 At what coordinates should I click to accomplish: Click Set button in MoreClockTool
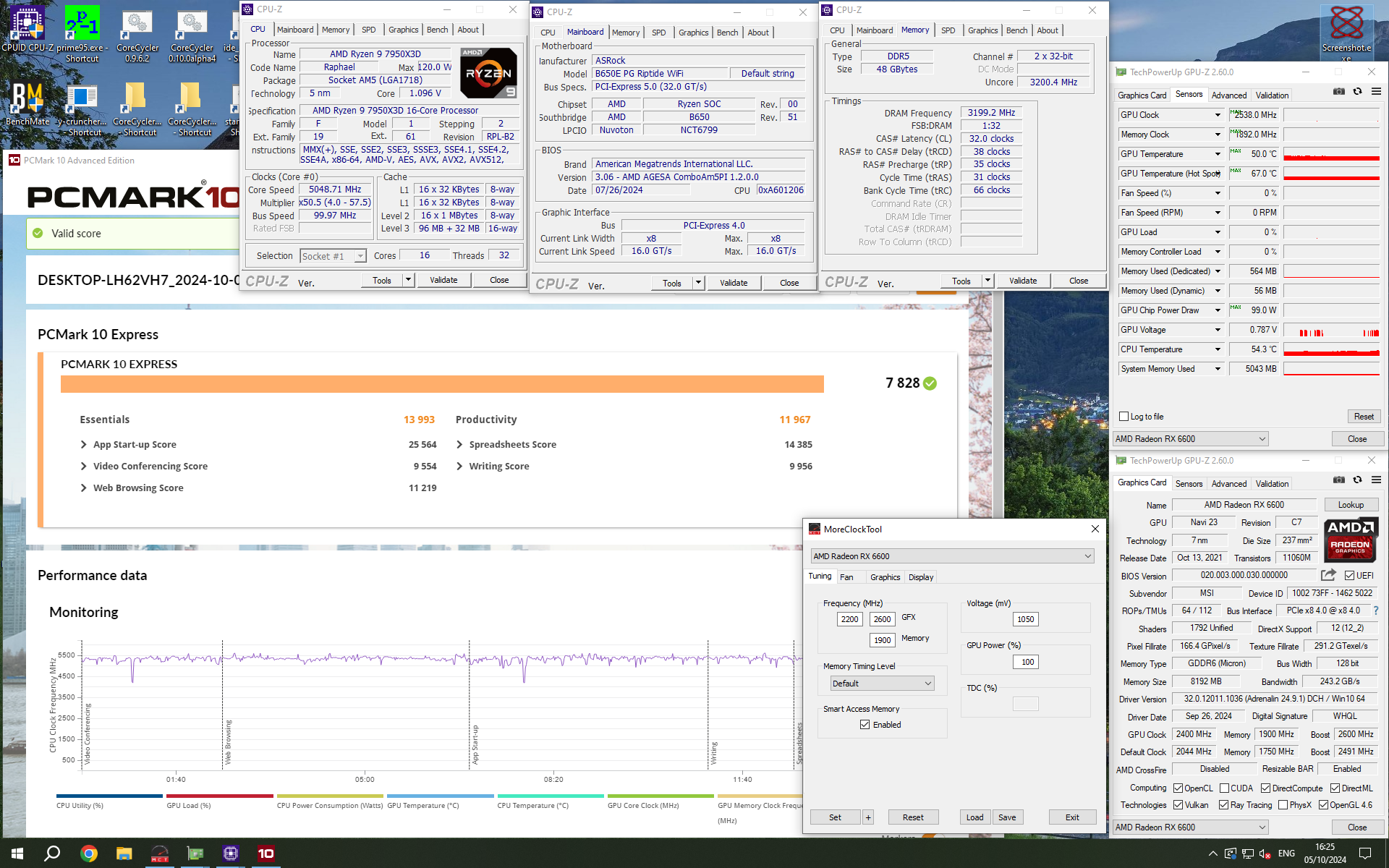click(x=835, y=817)
